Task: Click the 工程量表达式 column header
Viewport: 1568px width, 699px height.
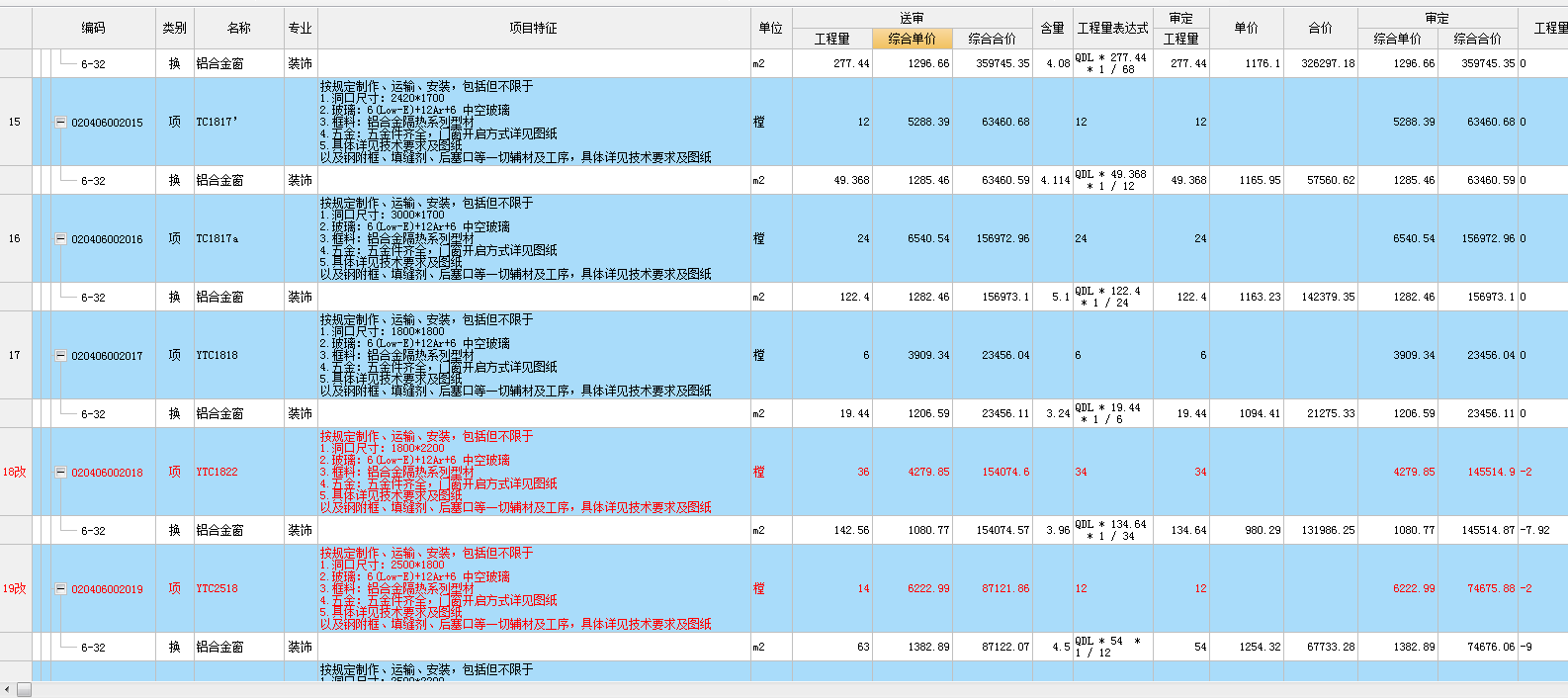Action: pos(1113,29)
